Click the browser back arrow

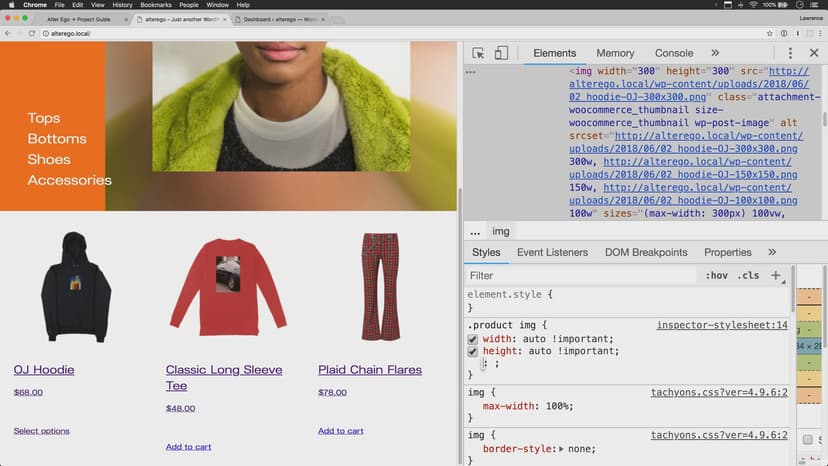[8, 33]
